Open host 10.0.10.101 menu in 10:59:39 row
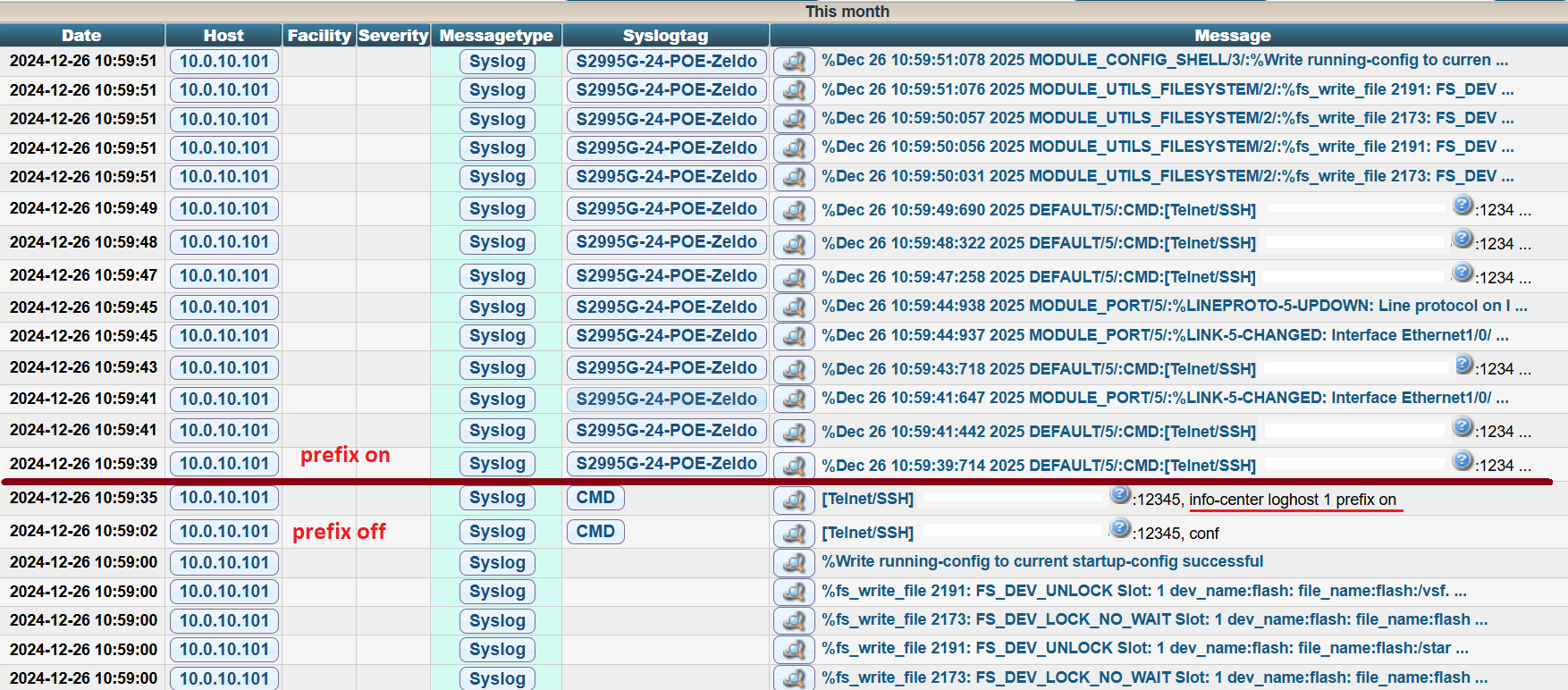Image resolution: width=1568 pixels, height=690 pixels. pos(224,464)
